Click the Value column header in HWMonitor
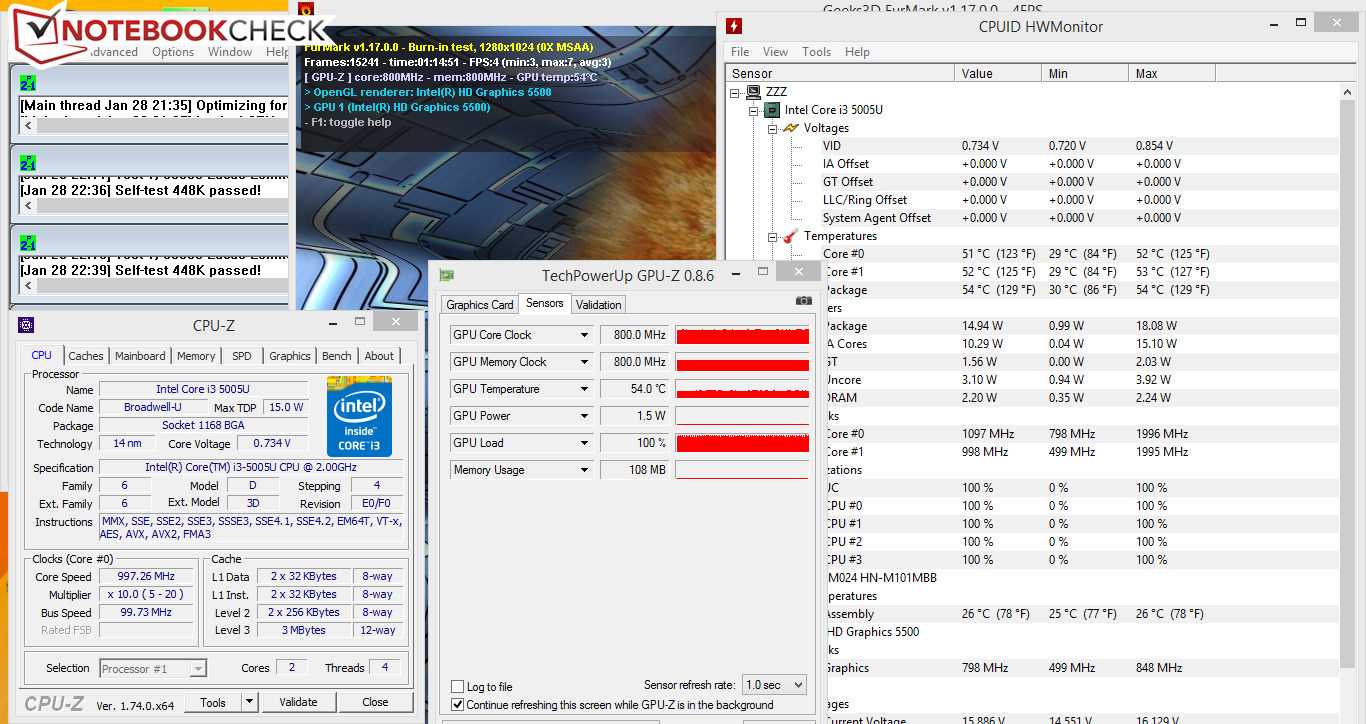 (999, 73)
